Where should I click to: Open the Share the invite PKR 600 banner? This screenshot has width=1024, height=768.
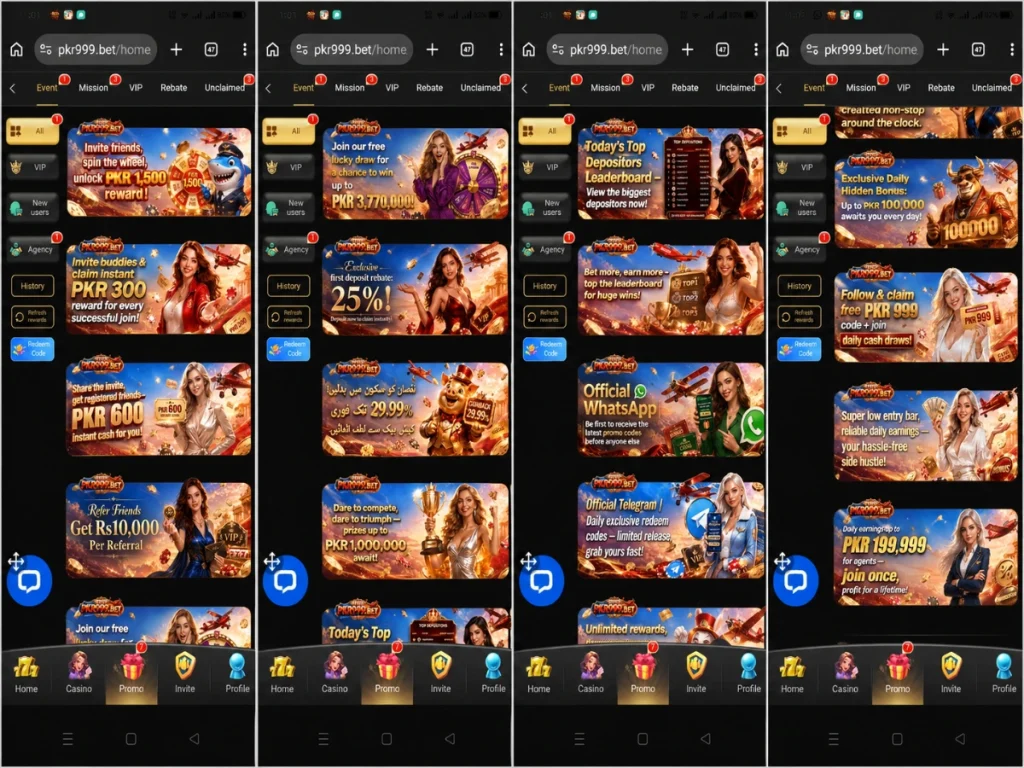pyautogui.click(x=159, y=407)
